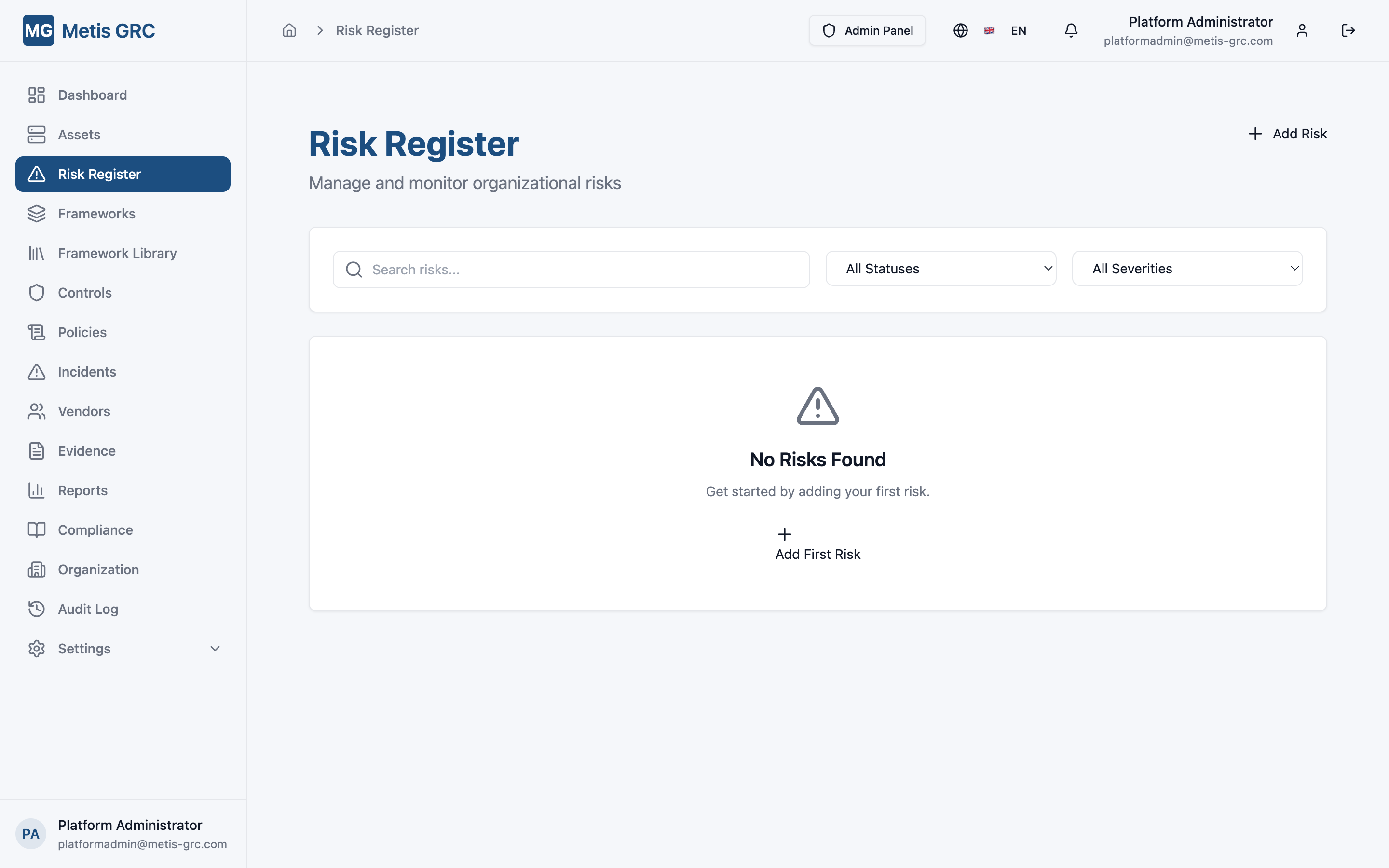
Task: Open the Incidents warning icon
Action: tap(37, 371)
